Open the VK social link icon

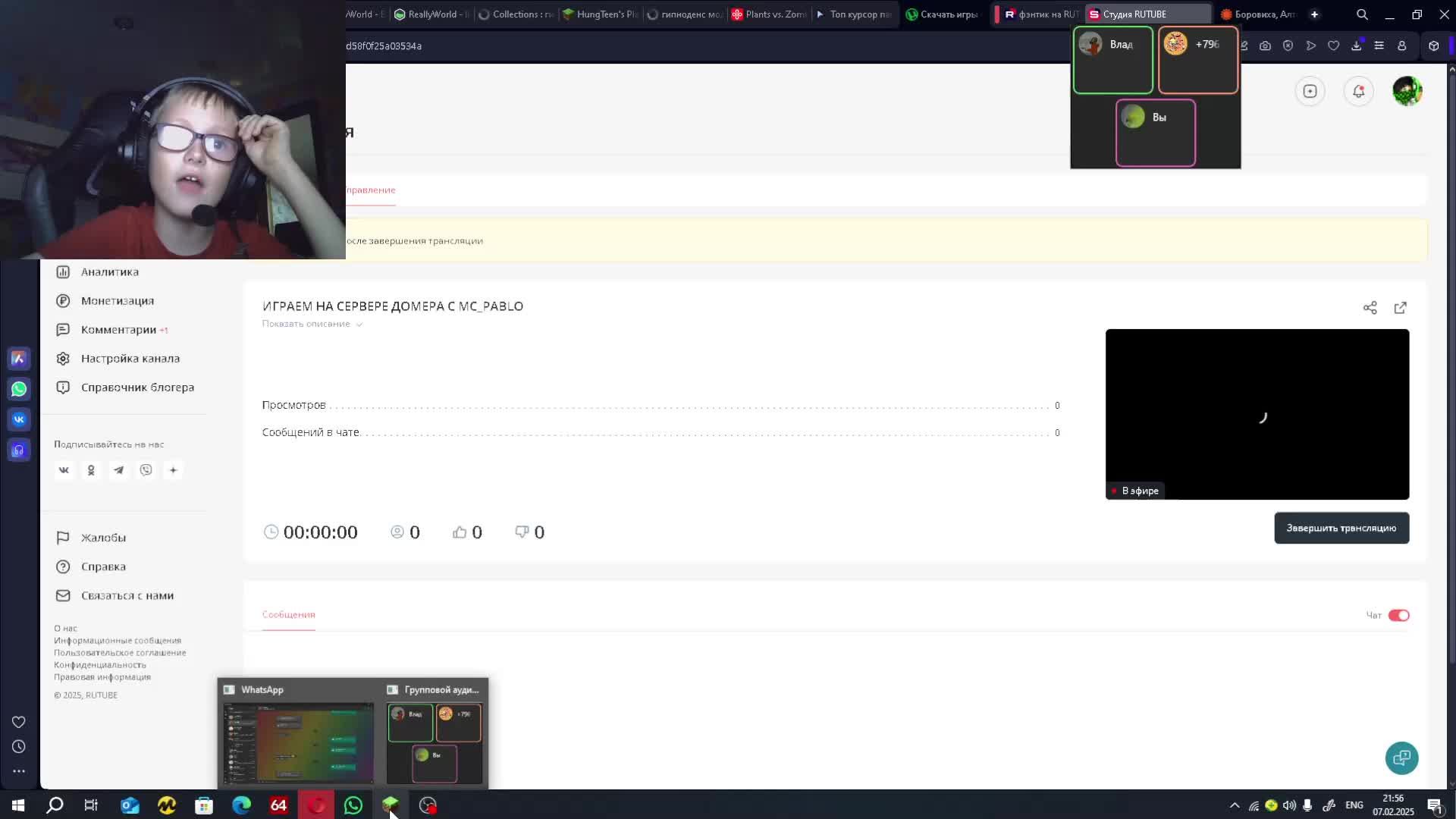coord(64,470)
